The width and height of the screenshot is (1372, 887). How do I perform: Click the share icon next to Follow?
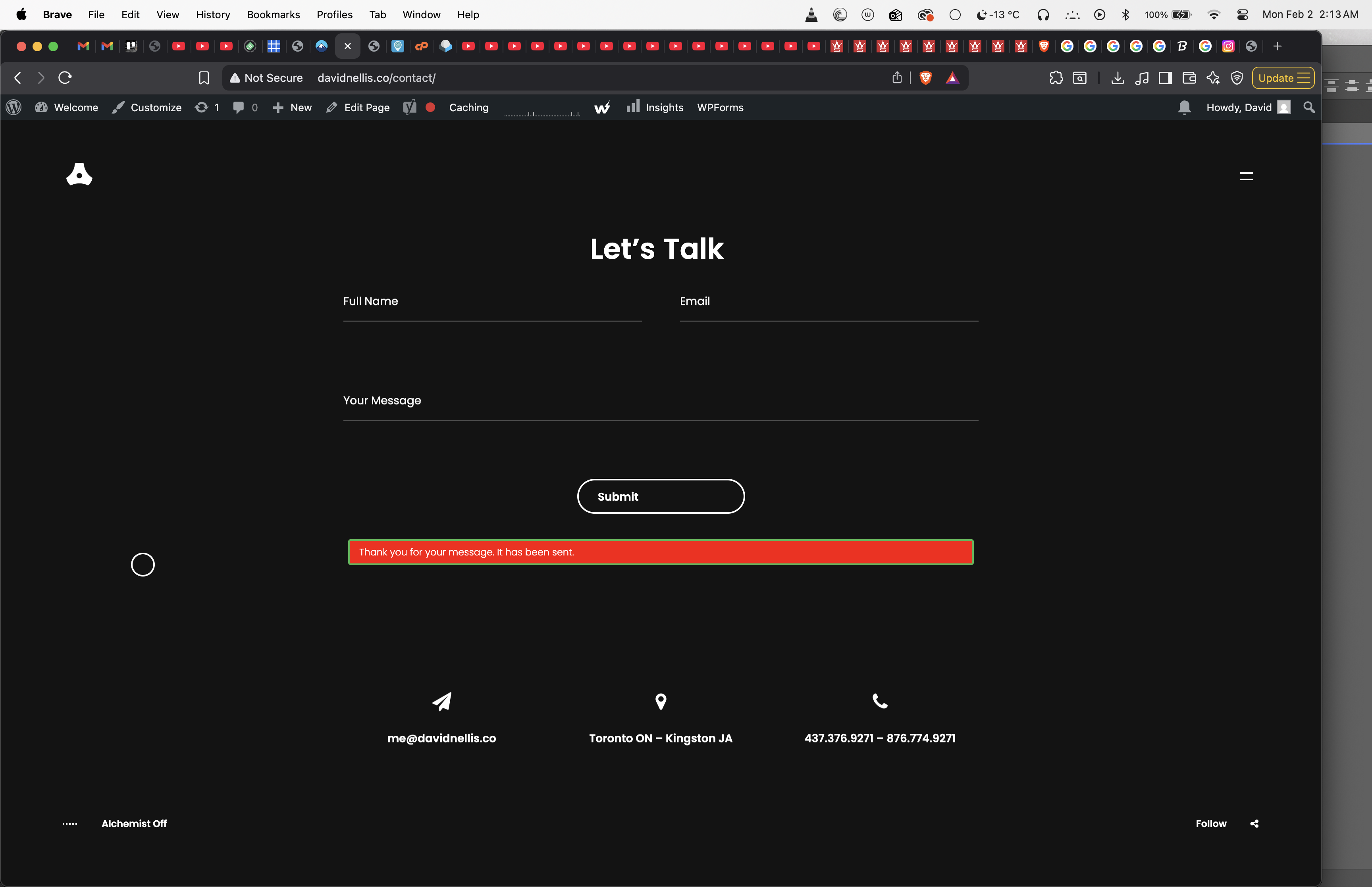tap(1254, 823)
